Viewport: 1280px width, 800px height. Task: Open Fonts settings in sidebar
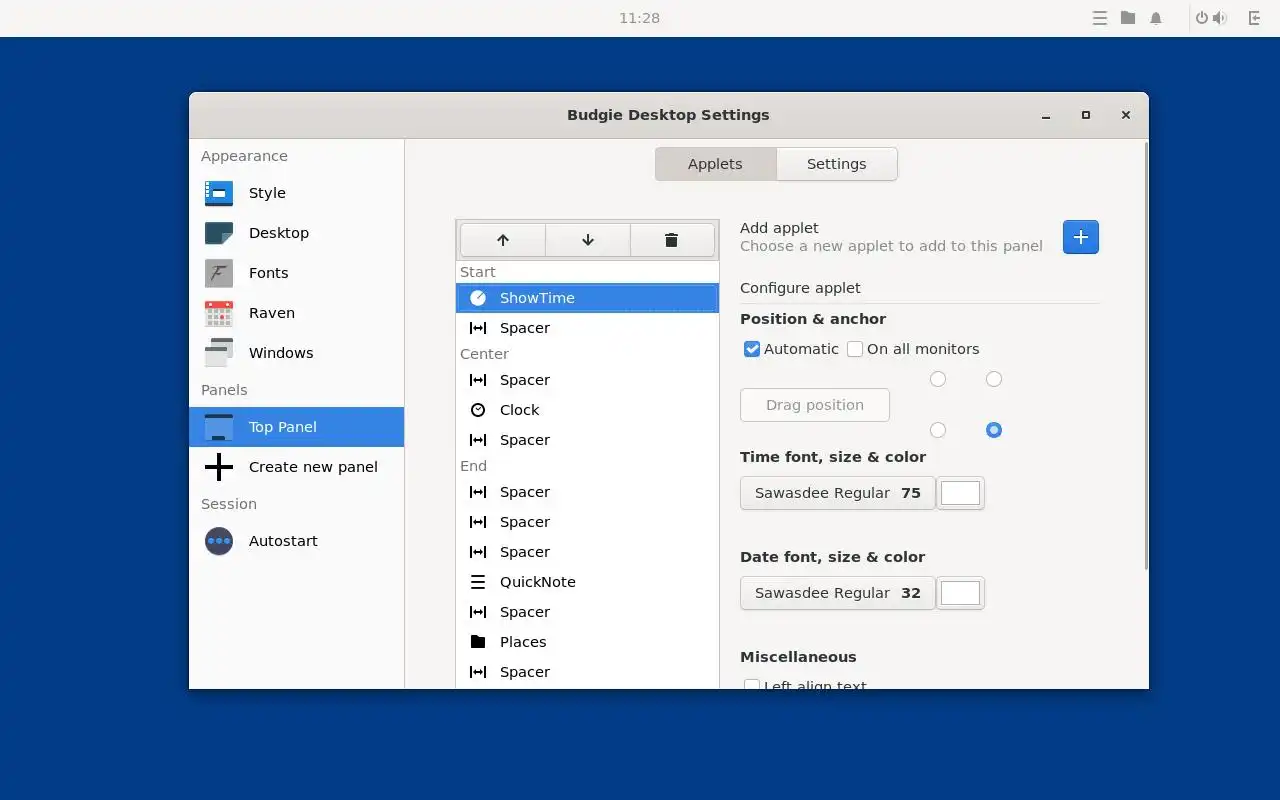(296, 273)
